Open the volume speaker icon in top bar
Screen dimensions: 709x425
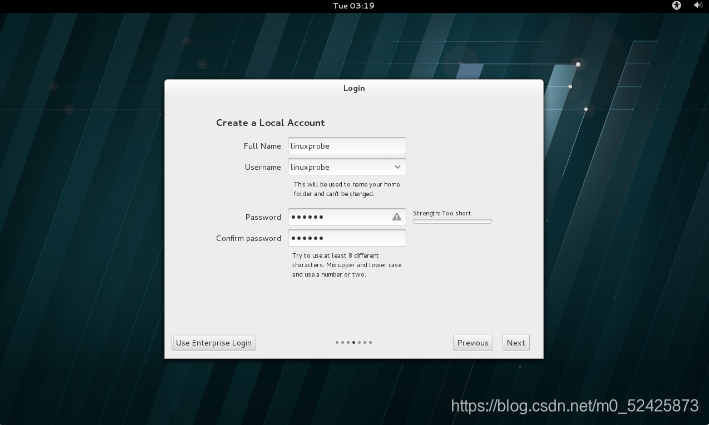[698, 5]
